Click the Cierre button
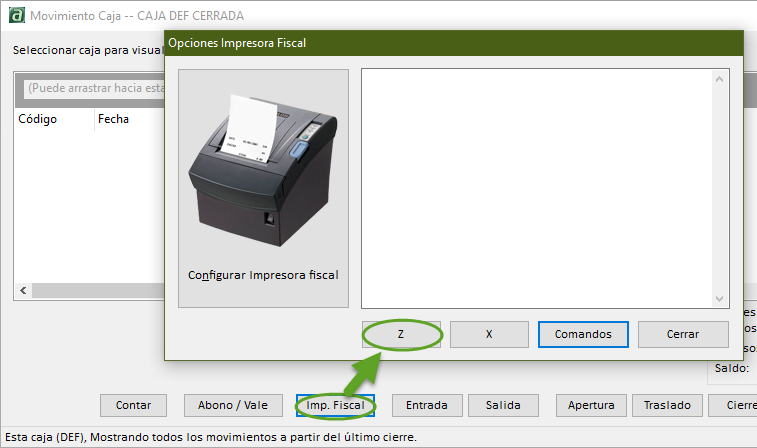This screenshot has height=448, width=757. [733, 405]
